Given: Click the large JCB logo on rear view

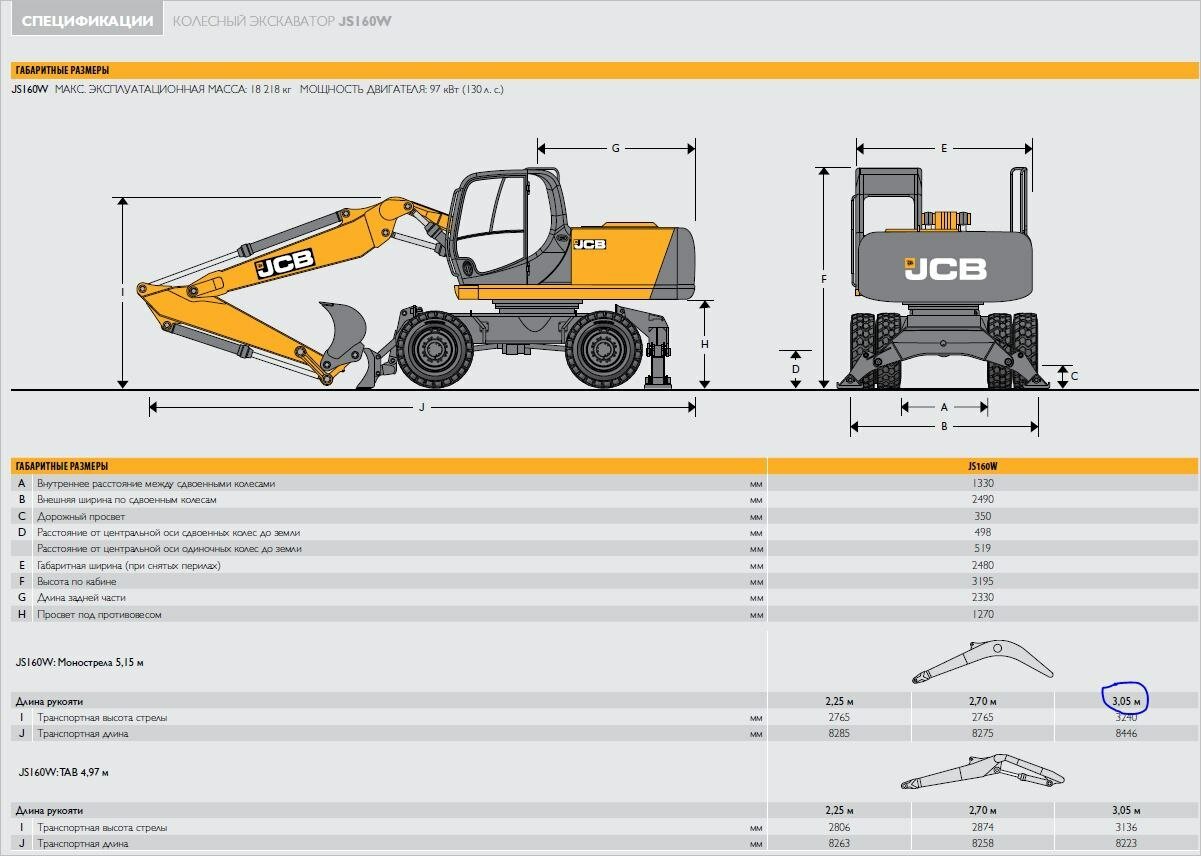Looking at the screenshot, I should (x=945, y=268).
